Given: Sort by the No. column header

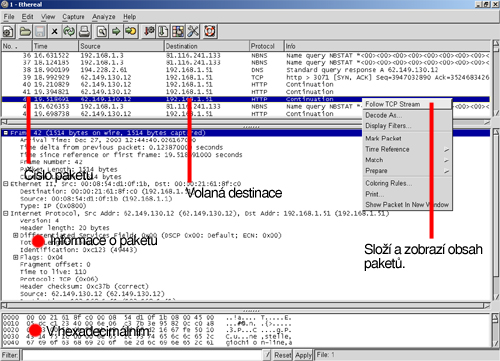Looking at the screenshot, I should point(17,46).
